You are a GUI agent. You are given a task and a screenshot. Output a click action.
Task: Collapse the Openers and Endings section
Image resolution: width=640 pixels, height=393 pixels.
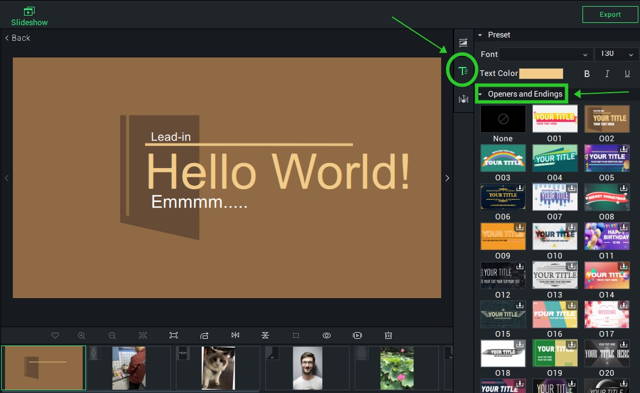pos(480,94)
